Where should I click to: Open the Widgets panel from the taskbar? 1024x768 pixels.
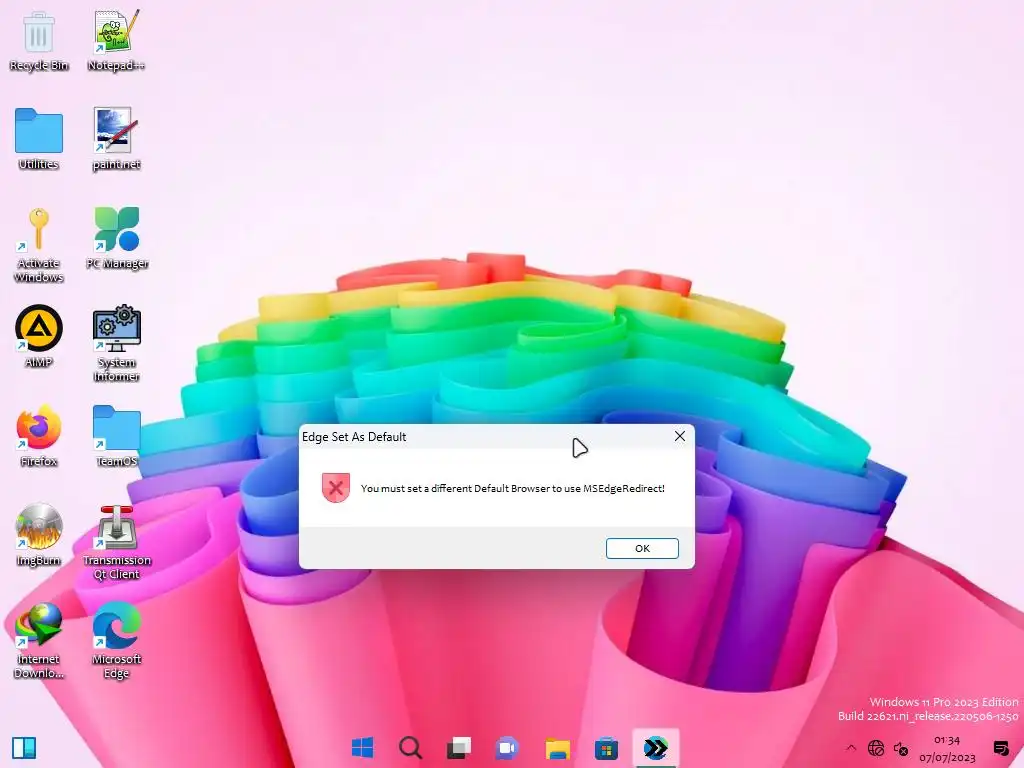click(x=24, y=748)
